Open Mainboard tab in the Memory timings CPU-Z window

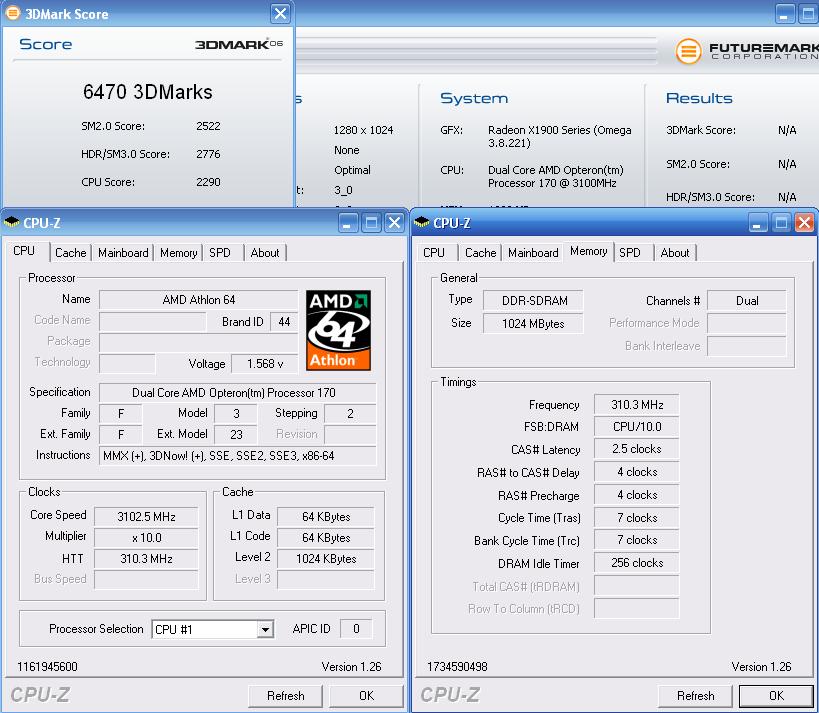click(x=533, y=253)
